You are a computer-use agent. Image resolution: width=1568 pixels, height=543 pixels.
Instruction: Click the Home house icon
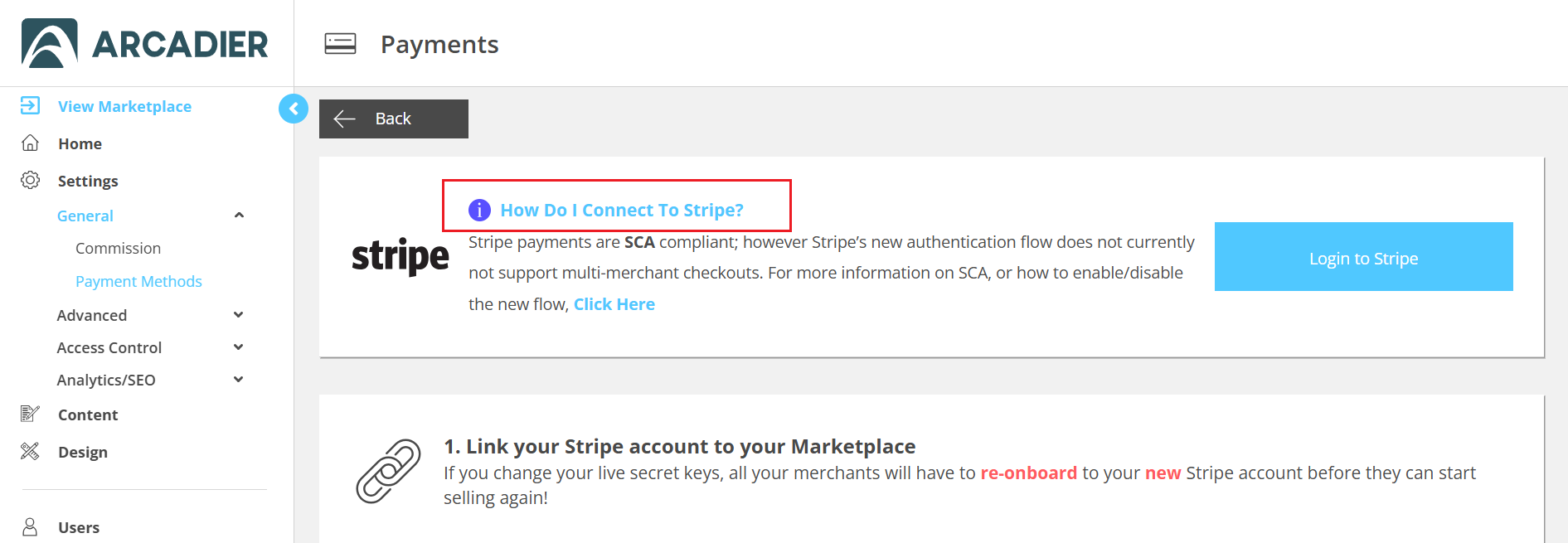[x=30, y=143]
